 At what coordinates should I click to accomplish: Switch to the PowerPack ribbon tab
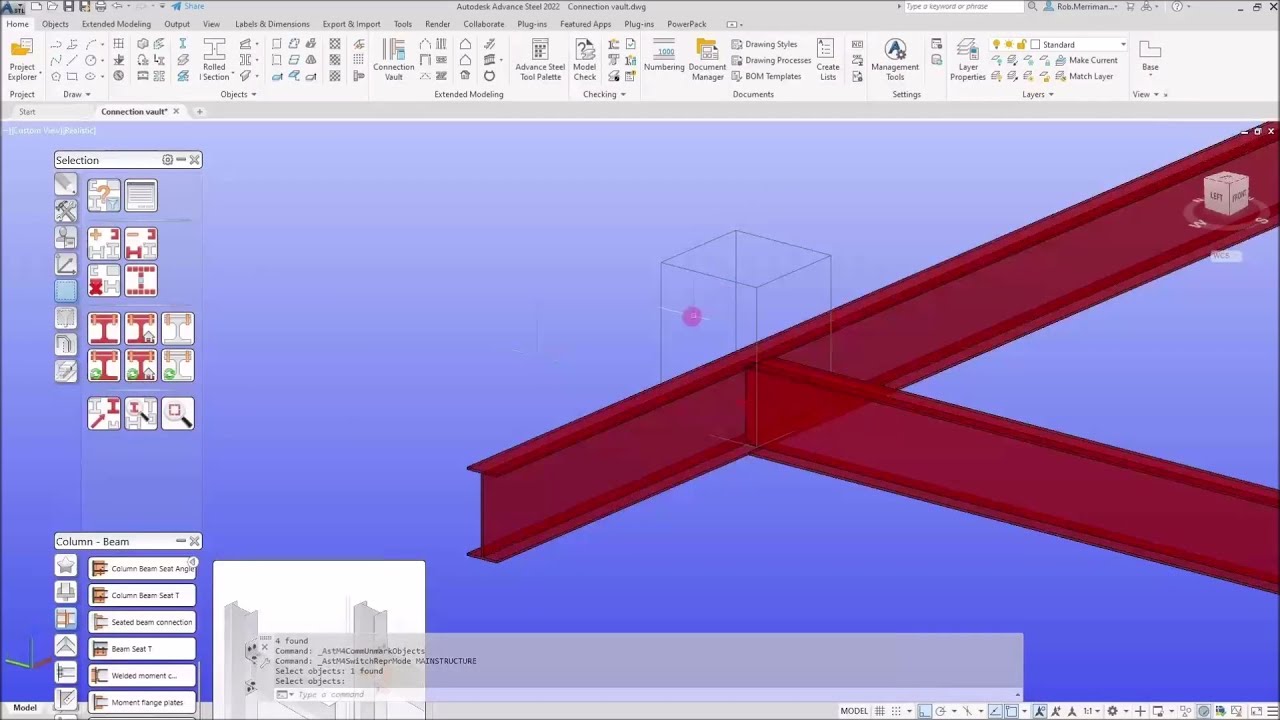686,24
